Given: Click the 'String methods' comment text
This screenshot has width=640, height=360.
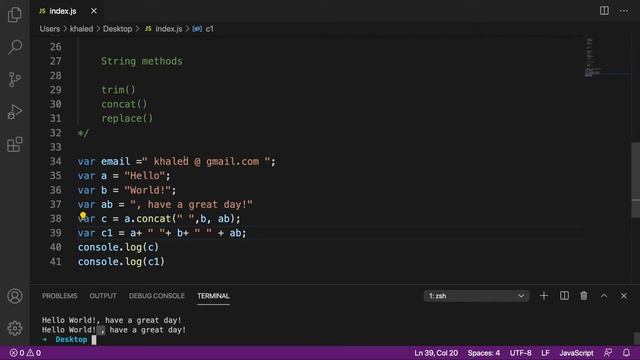Looking at the screenshot, I should [142, 61].
